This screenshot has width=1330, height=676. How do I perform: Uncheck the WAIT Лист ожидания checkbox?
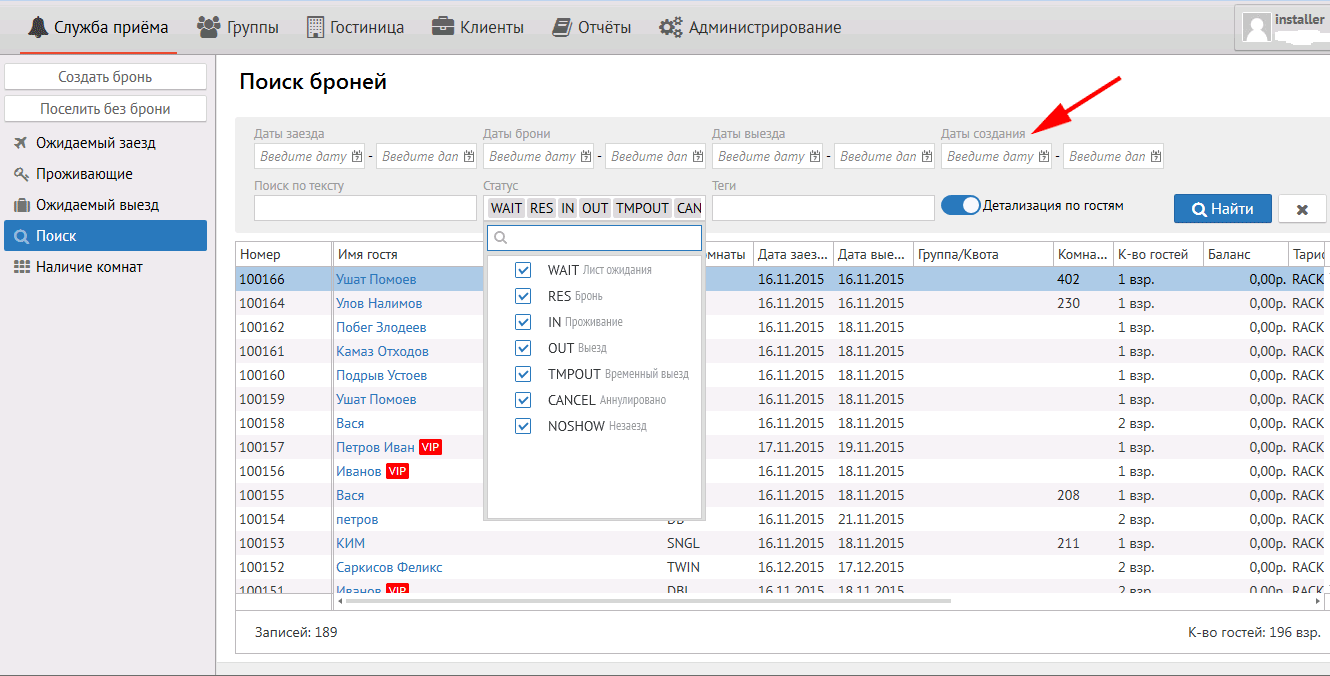coord(522,271)
